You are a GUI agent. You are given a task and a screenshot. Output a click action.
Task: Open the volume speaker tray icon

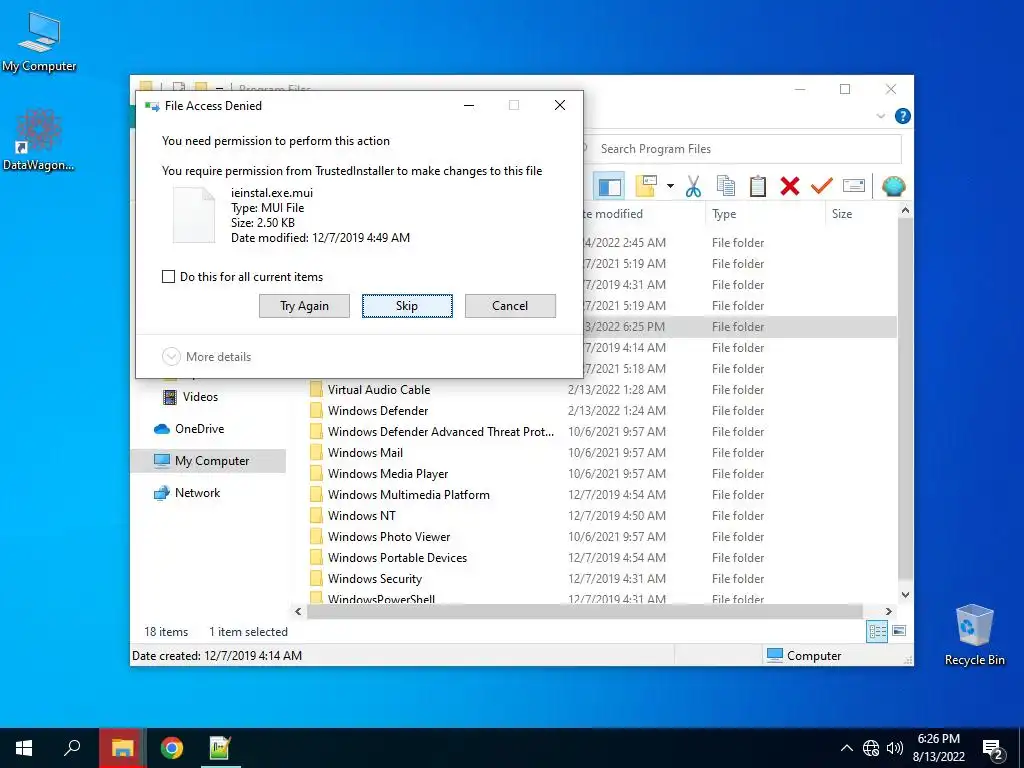(895, 748)
